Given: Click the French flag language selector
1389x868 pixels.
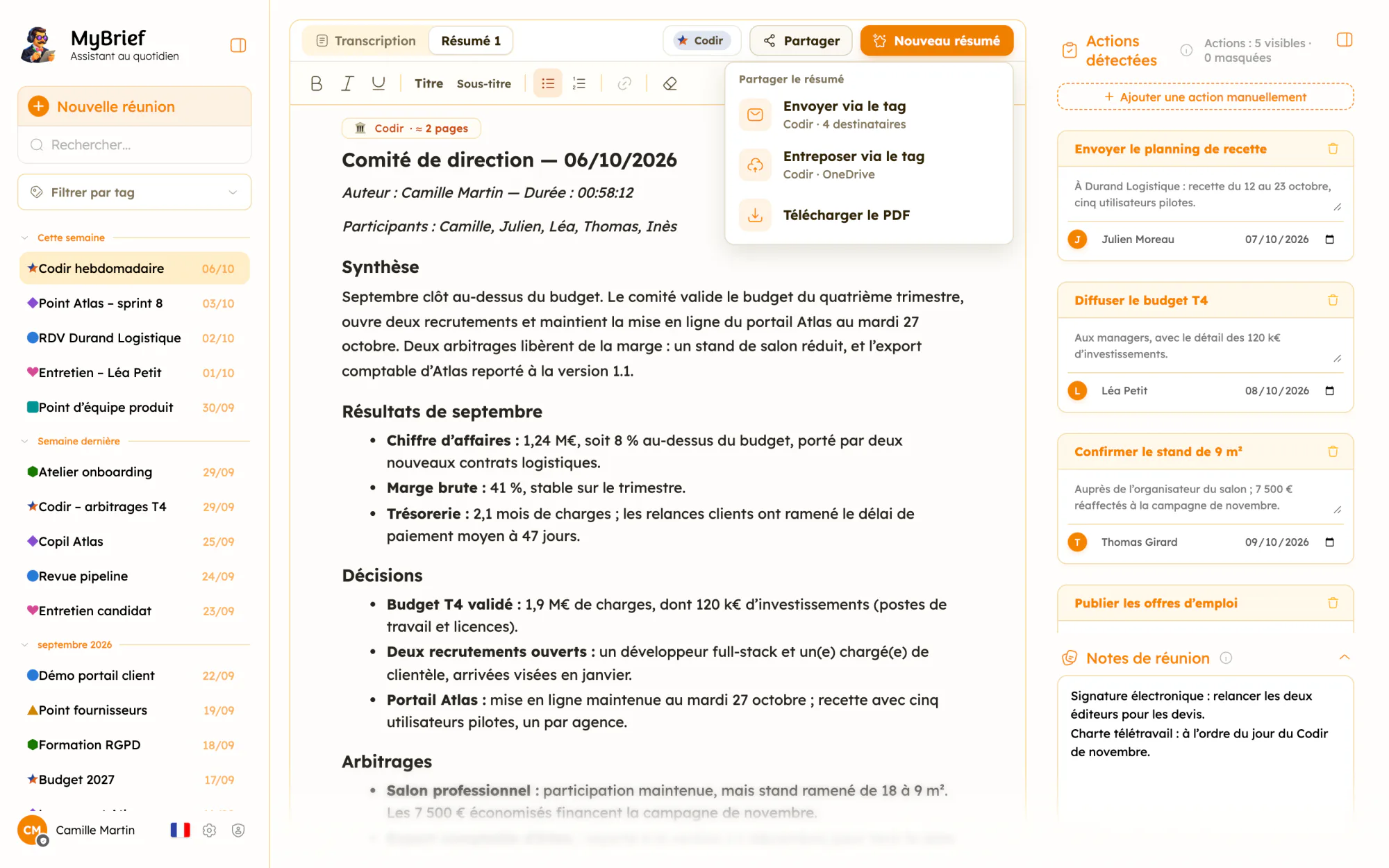Looking at the screenshot, I should 180,831.
